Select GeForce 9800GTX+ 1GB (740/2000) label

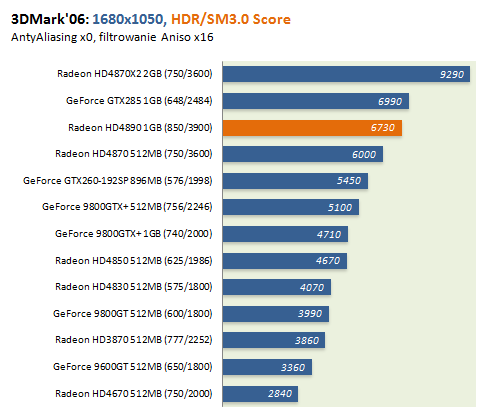tap(134, 234)
